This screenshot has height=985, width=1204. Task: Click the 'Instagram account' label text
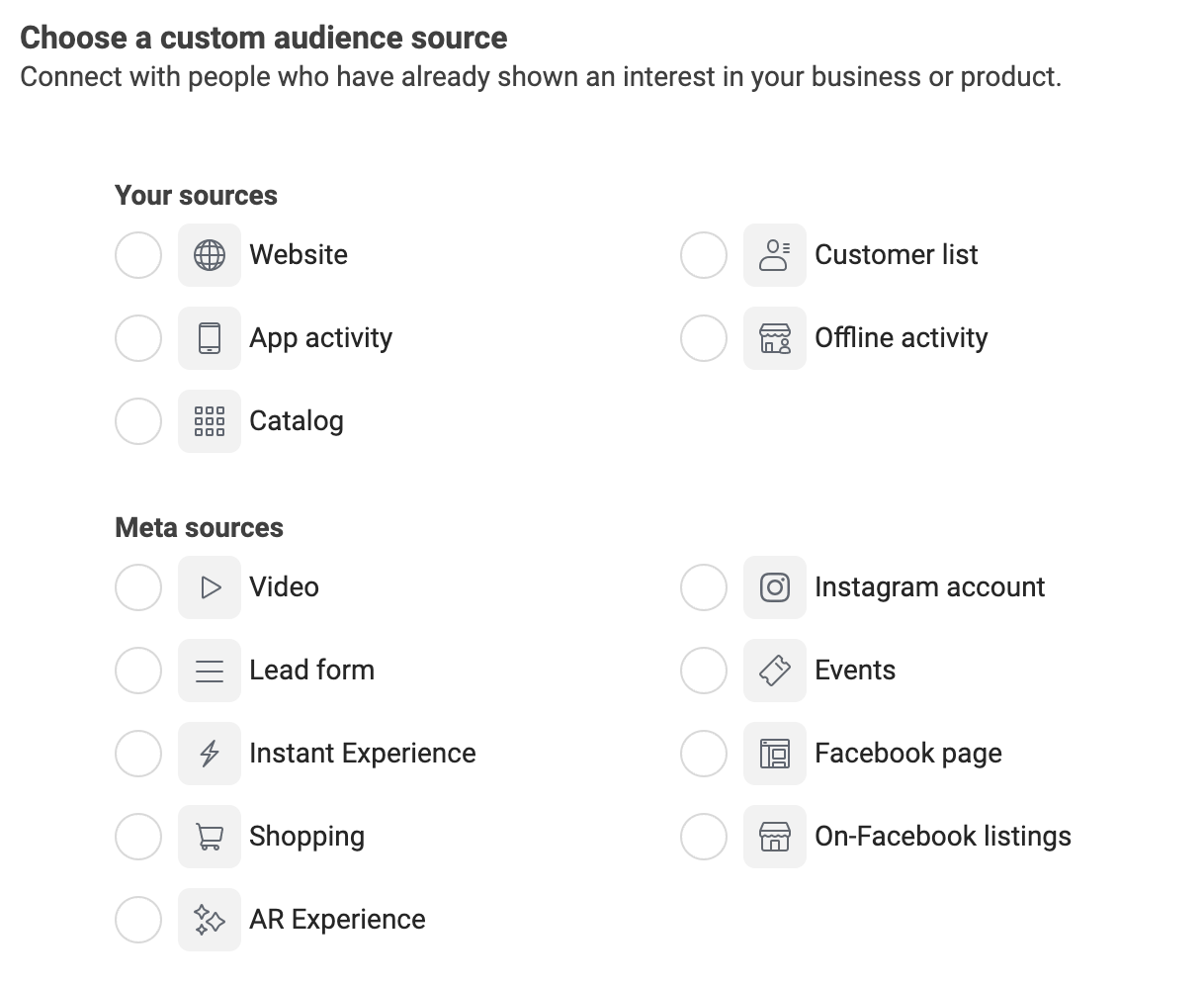pos(930,588)
